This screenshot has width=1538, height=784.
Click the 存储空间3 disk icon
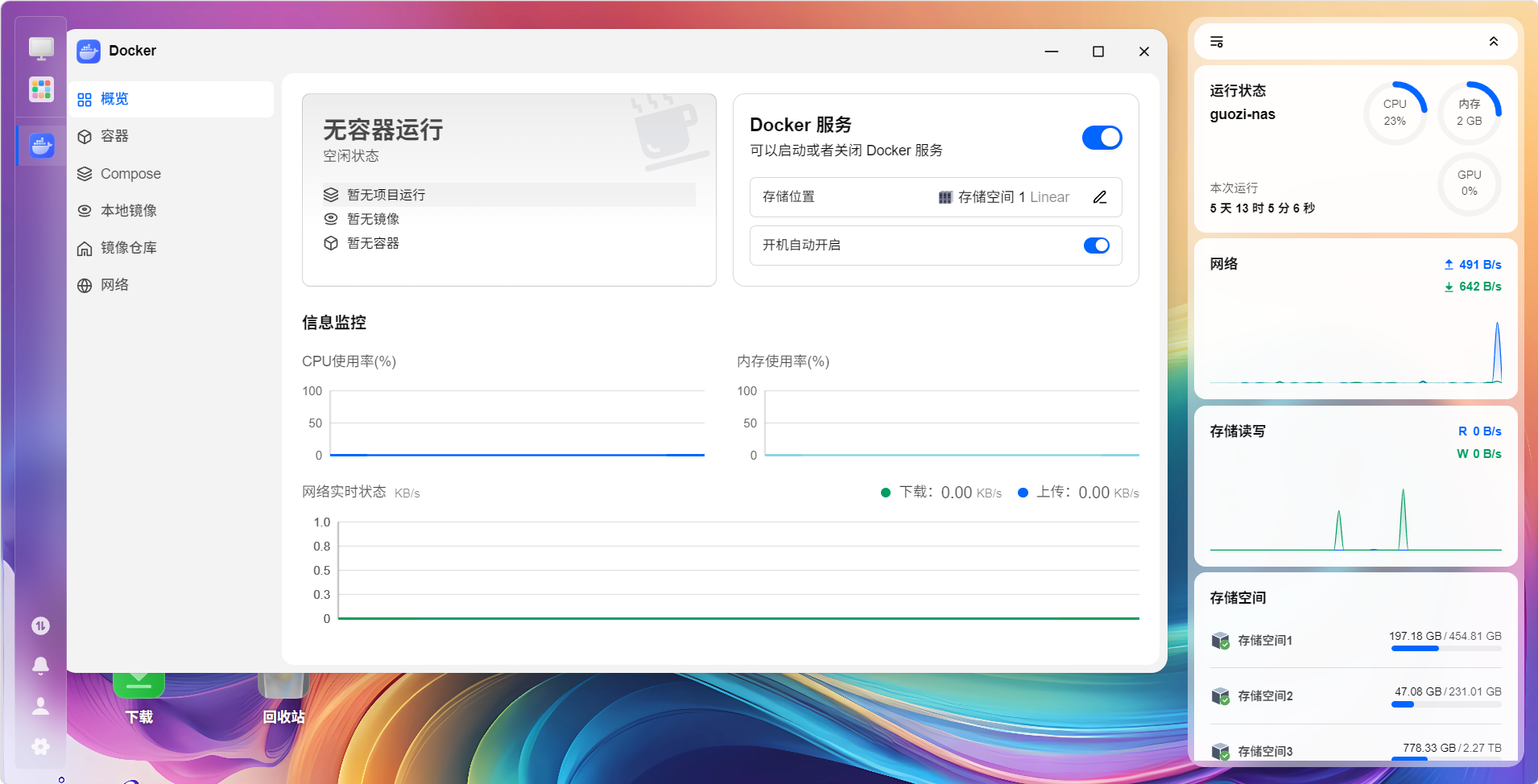point(1221,752)
